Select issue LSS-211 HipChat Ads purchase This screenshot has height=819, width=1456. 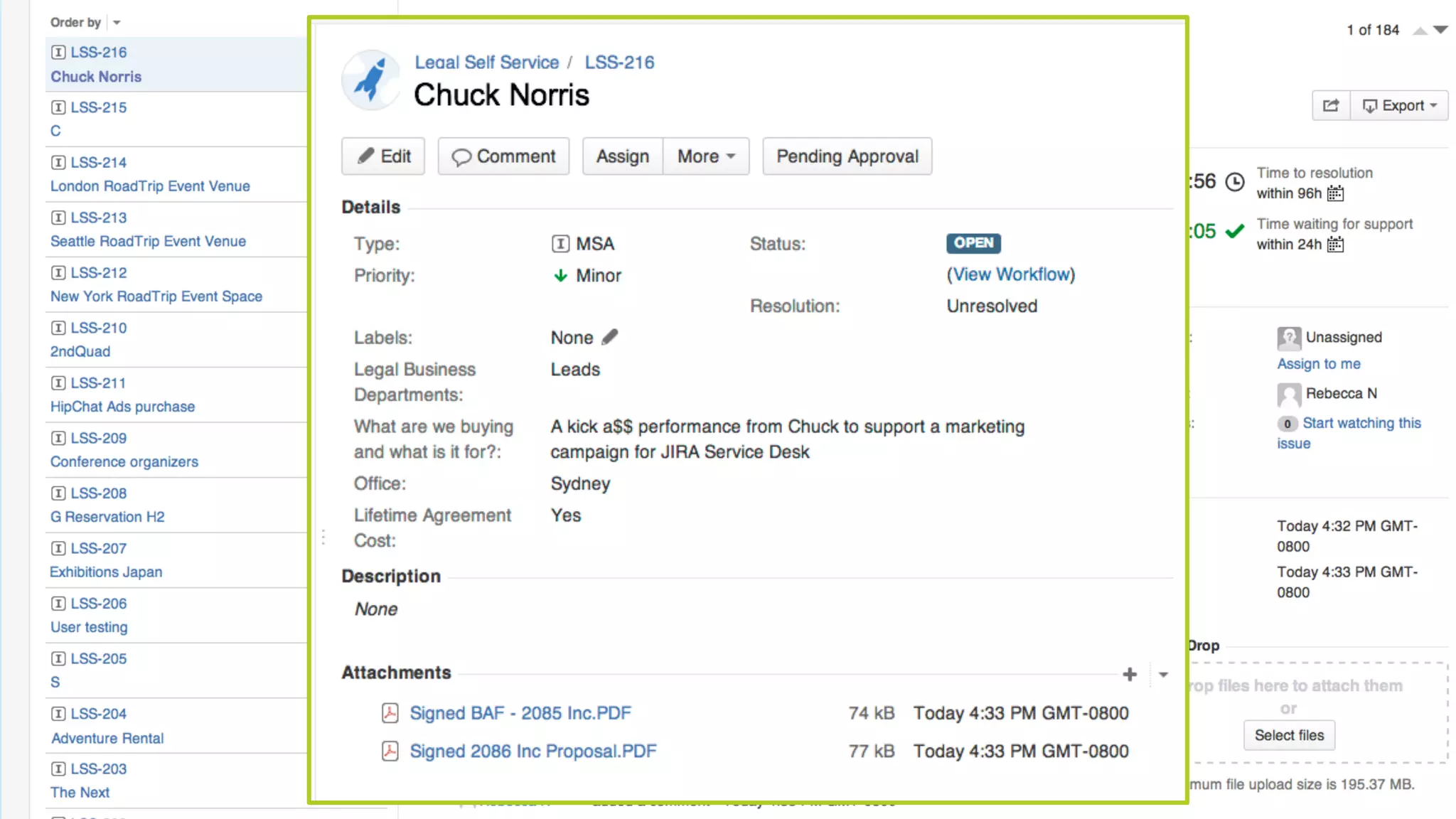[122, 406]
